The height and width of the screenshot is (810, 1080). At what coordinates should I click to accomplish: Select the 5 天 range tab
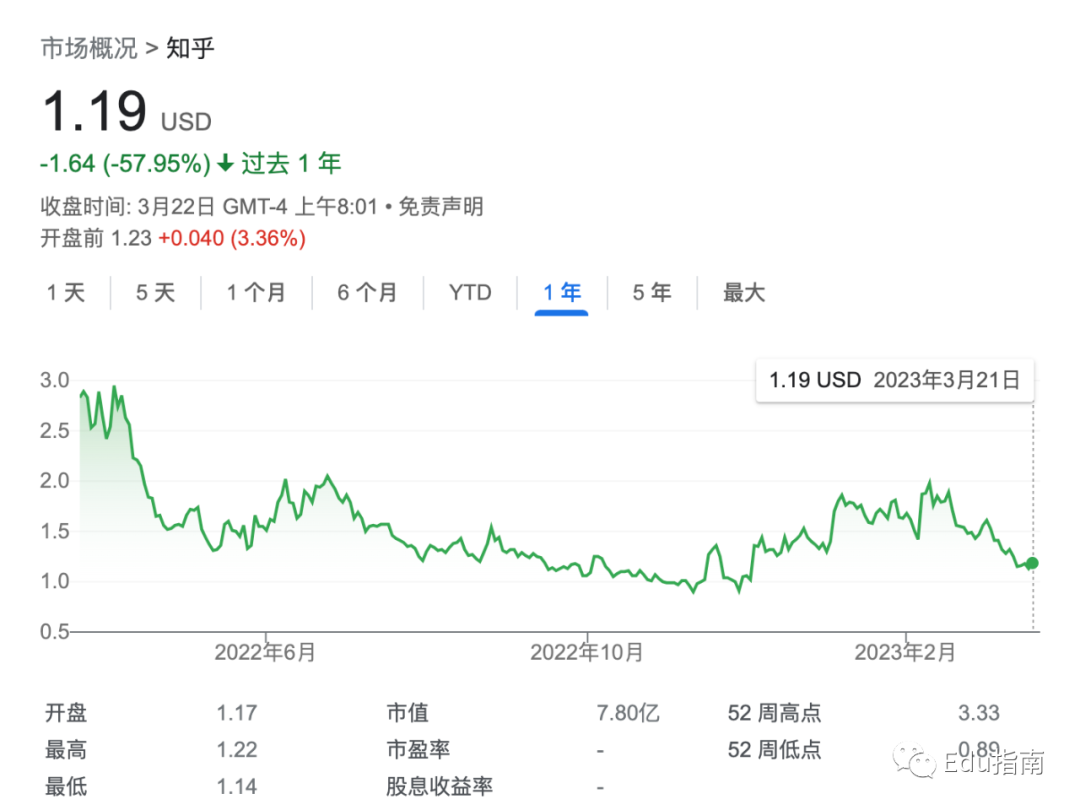point(156,293)
